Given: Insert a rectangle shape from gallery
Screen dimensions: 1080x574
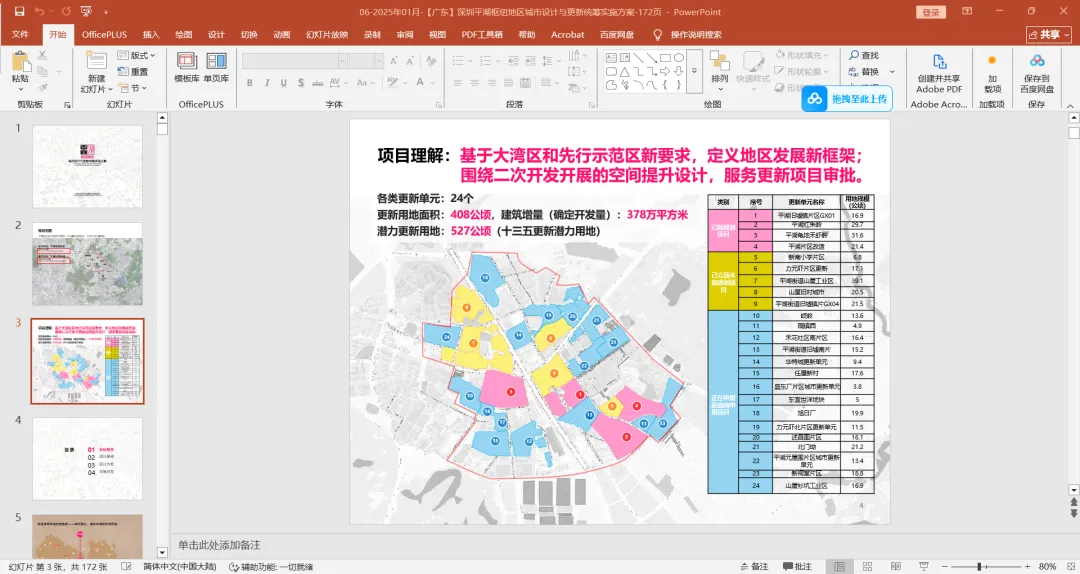Looking at the screenshot, I should [x=665, y=58].
